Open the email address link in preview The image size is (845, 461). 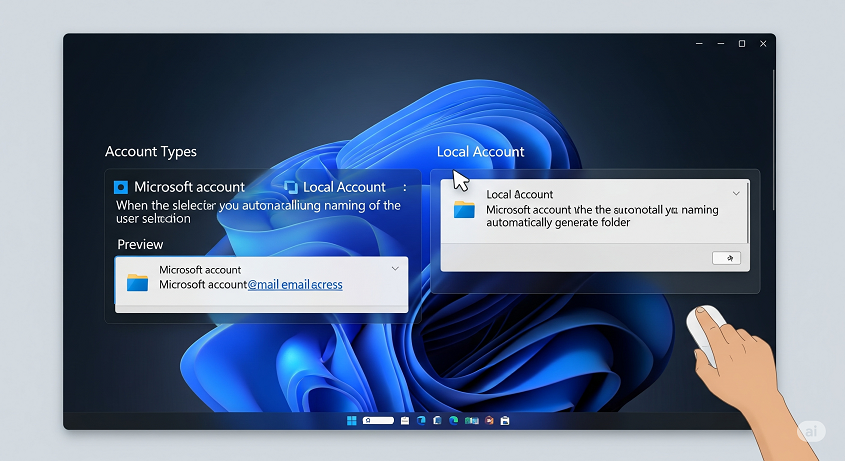(295, 284)
